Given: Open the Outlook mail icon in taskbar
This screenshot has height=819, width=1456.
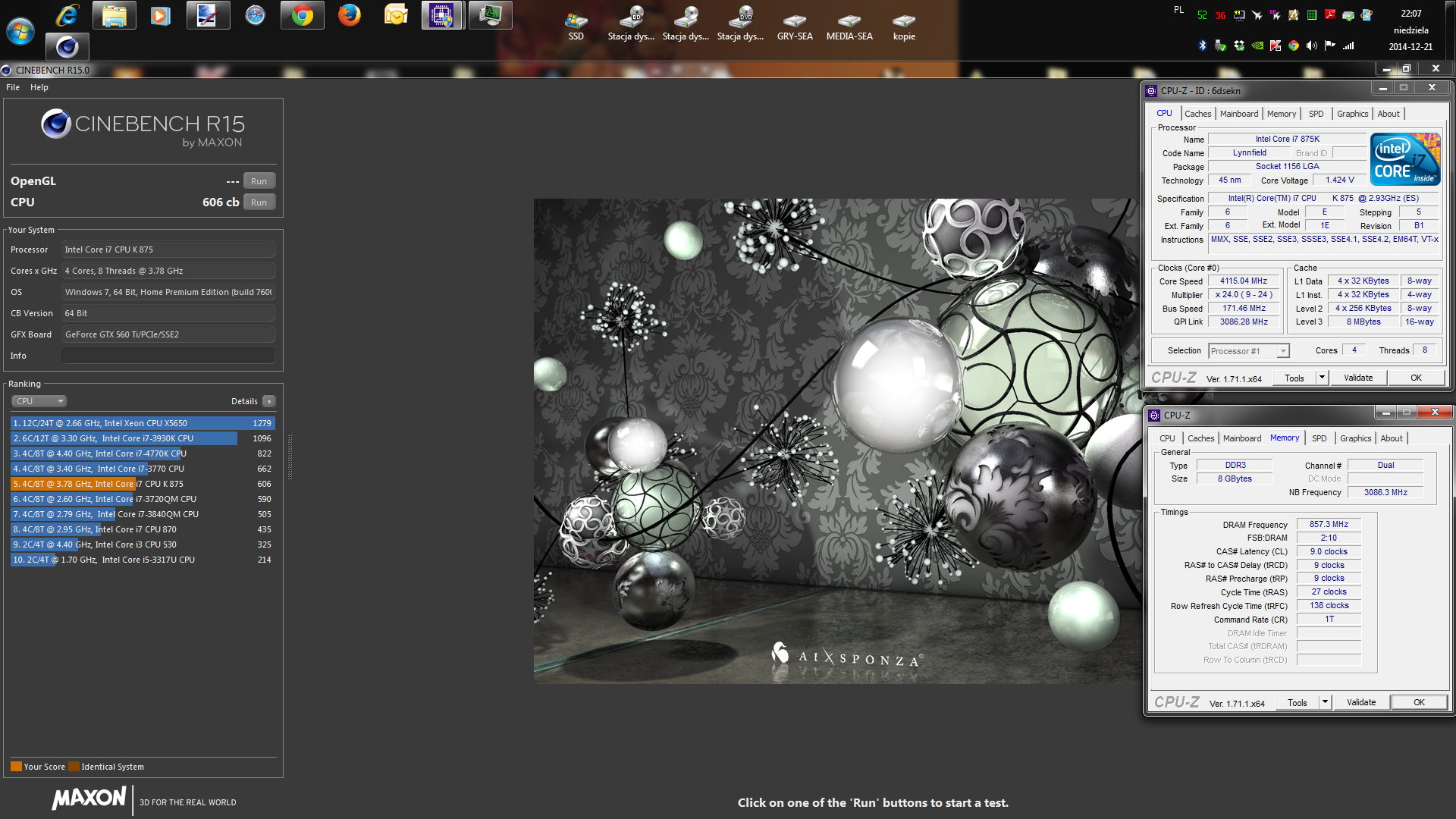Looking at the screenshot, I should pos(396,15).
